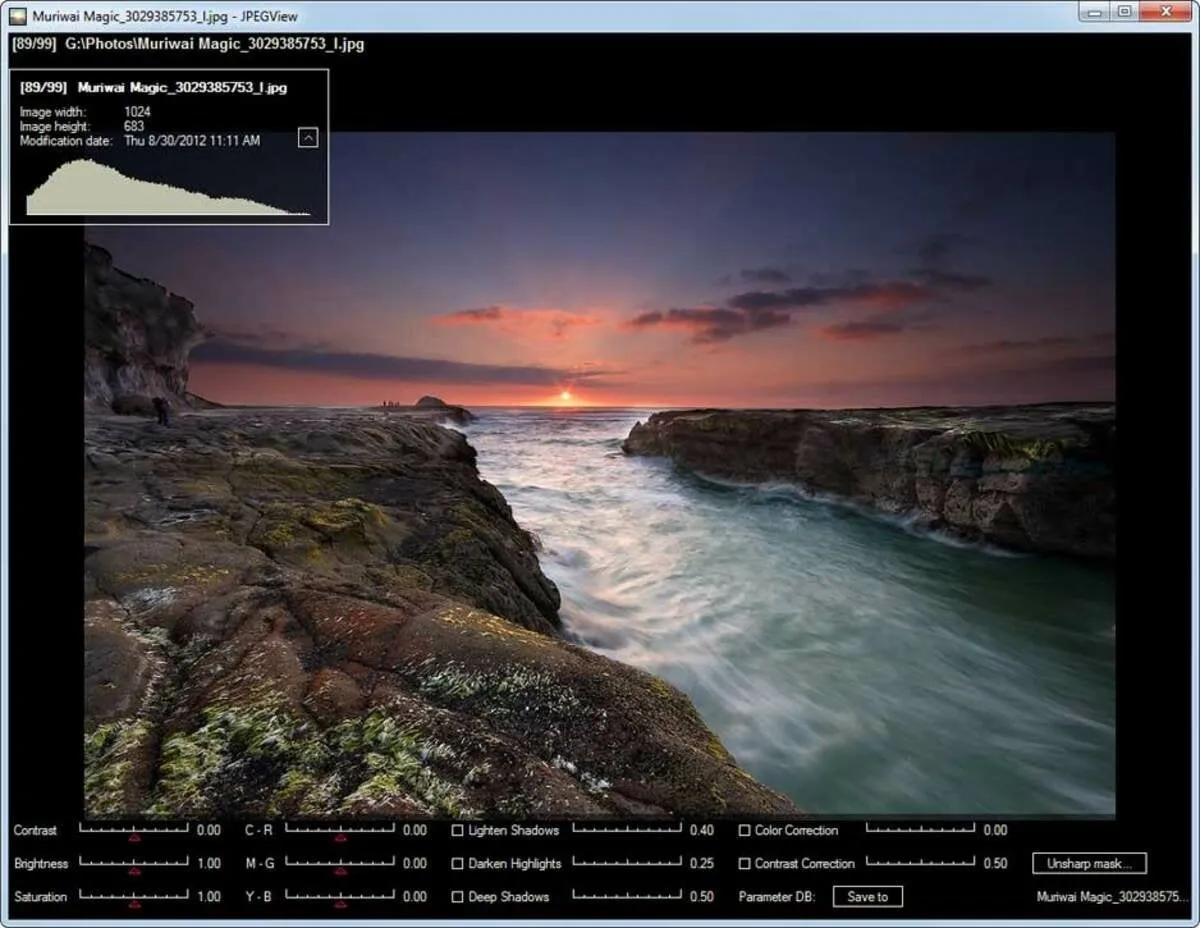Click the Saturation slider handle
Screen dimensions: 1200x928
coord(134,903)
